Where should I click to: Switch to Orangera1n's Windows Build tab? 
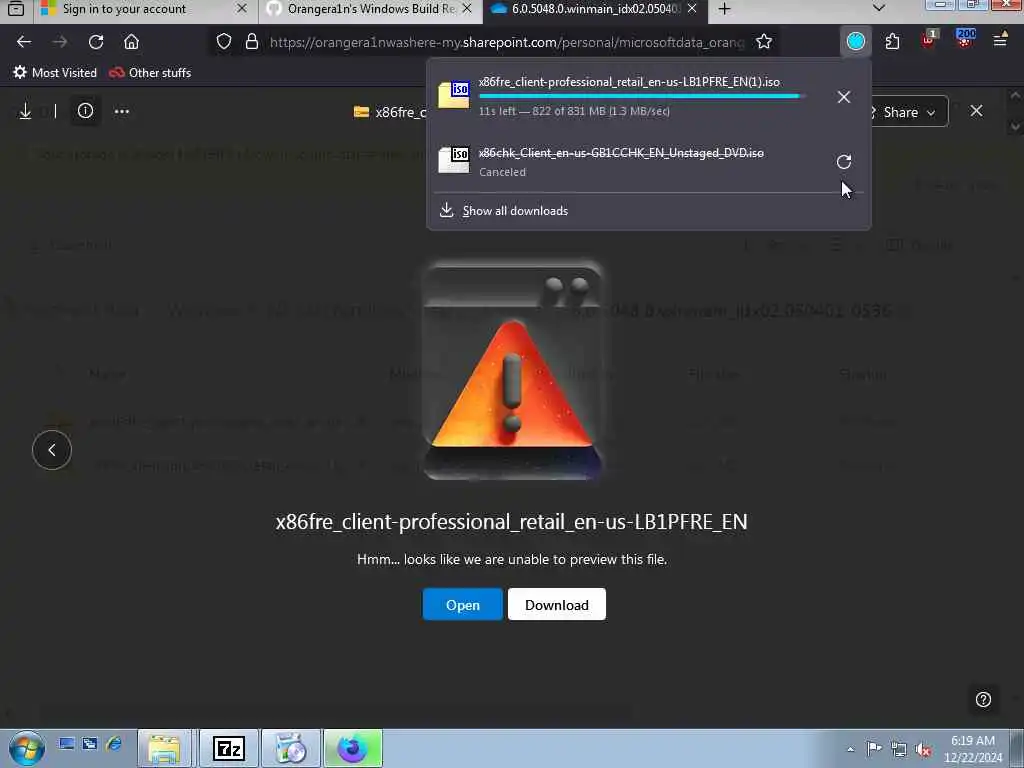click(371, 9)
